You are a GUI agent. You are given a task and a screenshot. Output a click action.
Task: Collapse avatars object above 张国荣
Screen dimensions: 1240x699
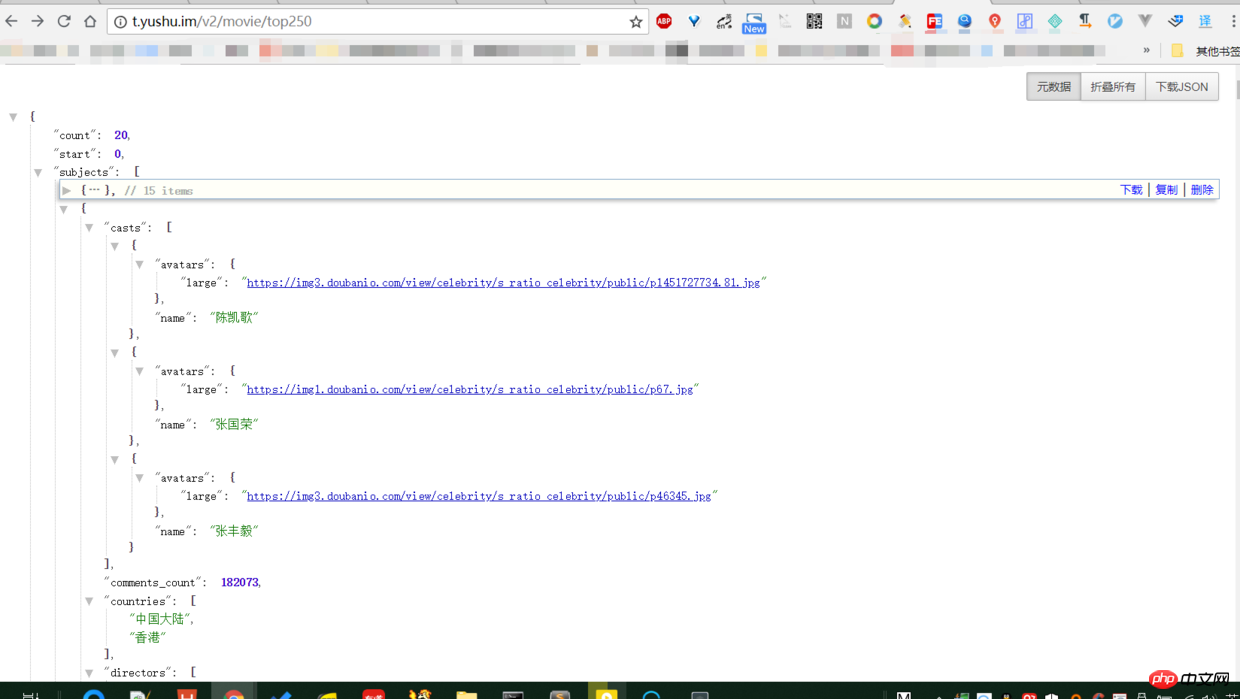[140, 372]
